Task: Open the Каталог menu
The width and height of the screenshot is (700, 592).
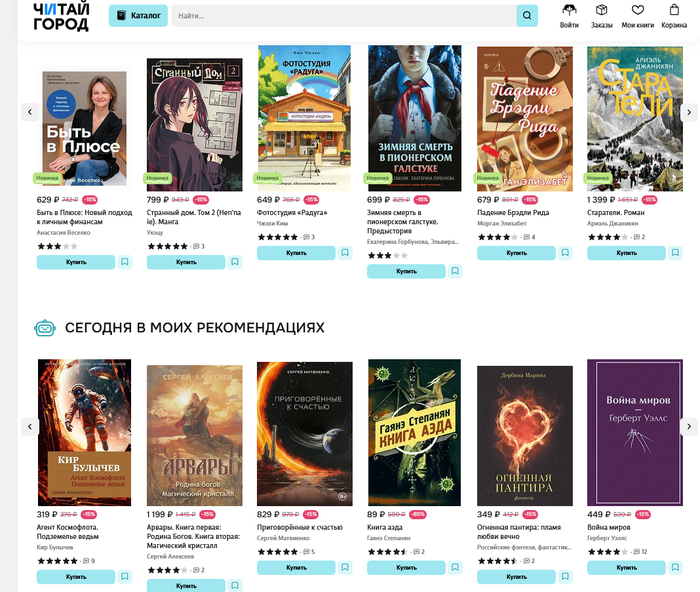Action: pos(138,16)
